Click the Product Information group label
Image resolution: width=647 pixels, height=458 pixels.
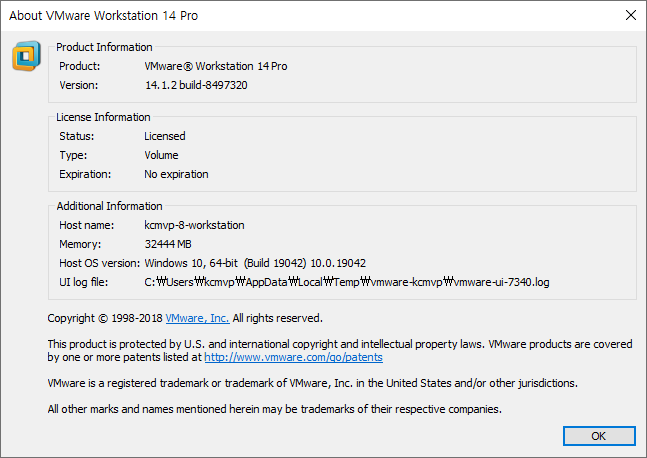tap(104, 47)
